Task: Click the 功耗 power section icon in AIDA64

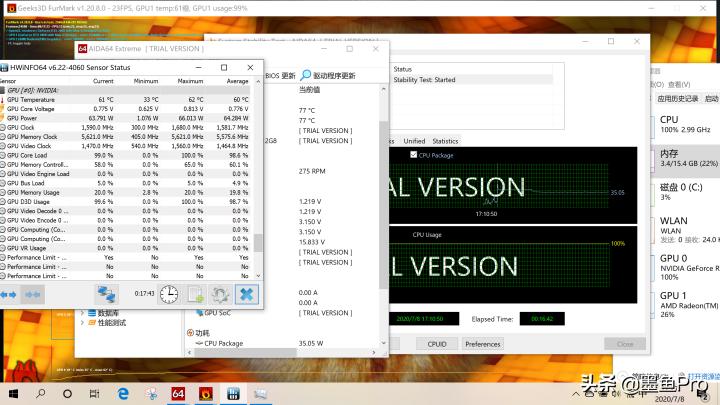Action: click(190, 332)
